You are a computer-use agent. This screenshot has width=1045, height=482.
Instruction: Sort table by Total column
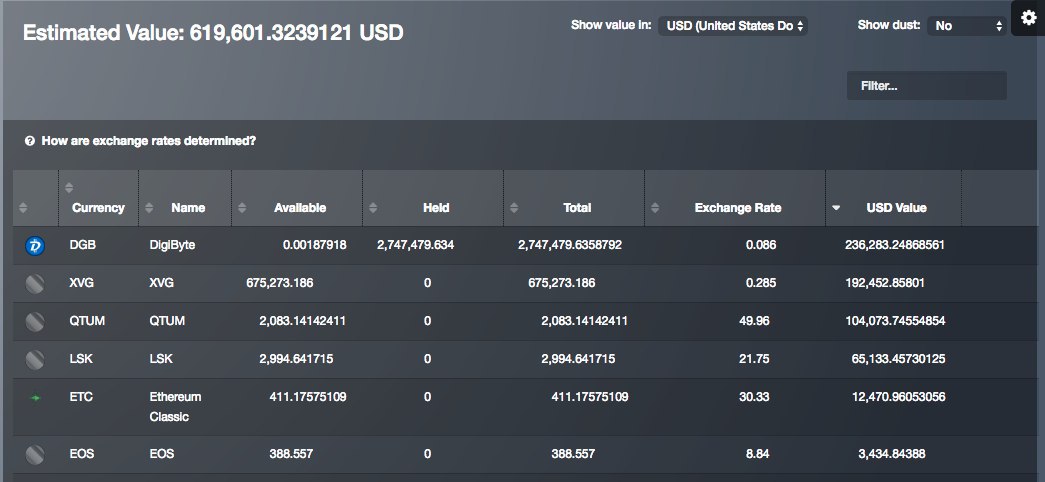574,198
